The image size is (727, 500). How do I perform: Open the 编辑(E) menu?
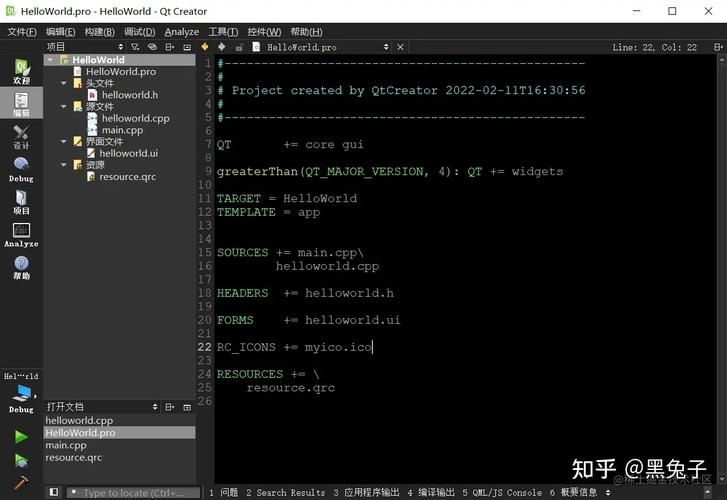click(x=60, y=32)
